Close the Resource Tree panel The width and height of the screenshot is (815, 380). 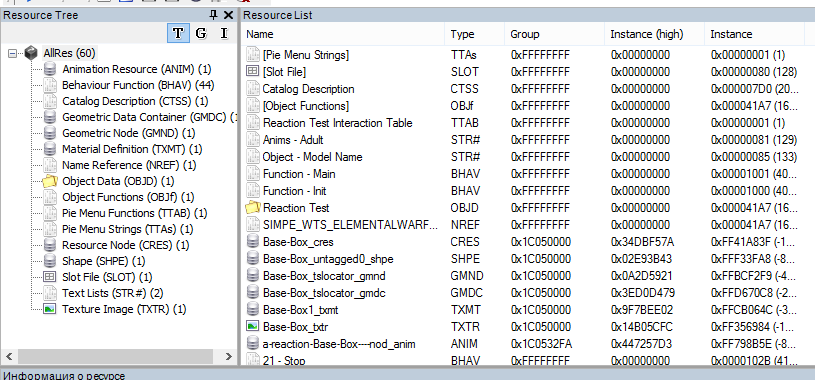pyautogui.click(x=228, y=15)
